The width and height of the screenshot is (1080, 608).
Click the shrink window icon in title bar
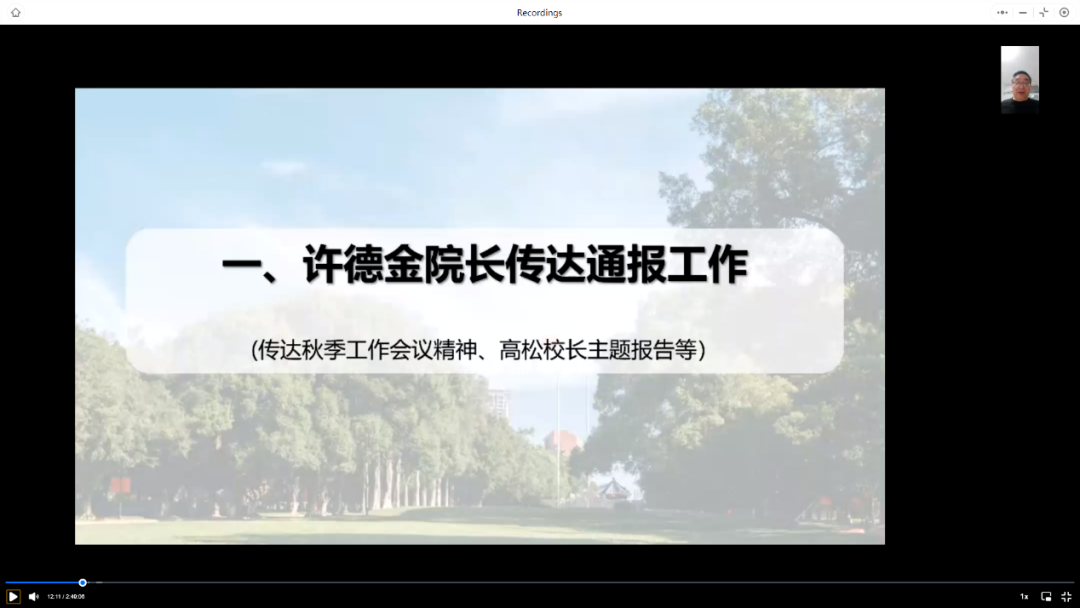click(x=1044, y=12)
